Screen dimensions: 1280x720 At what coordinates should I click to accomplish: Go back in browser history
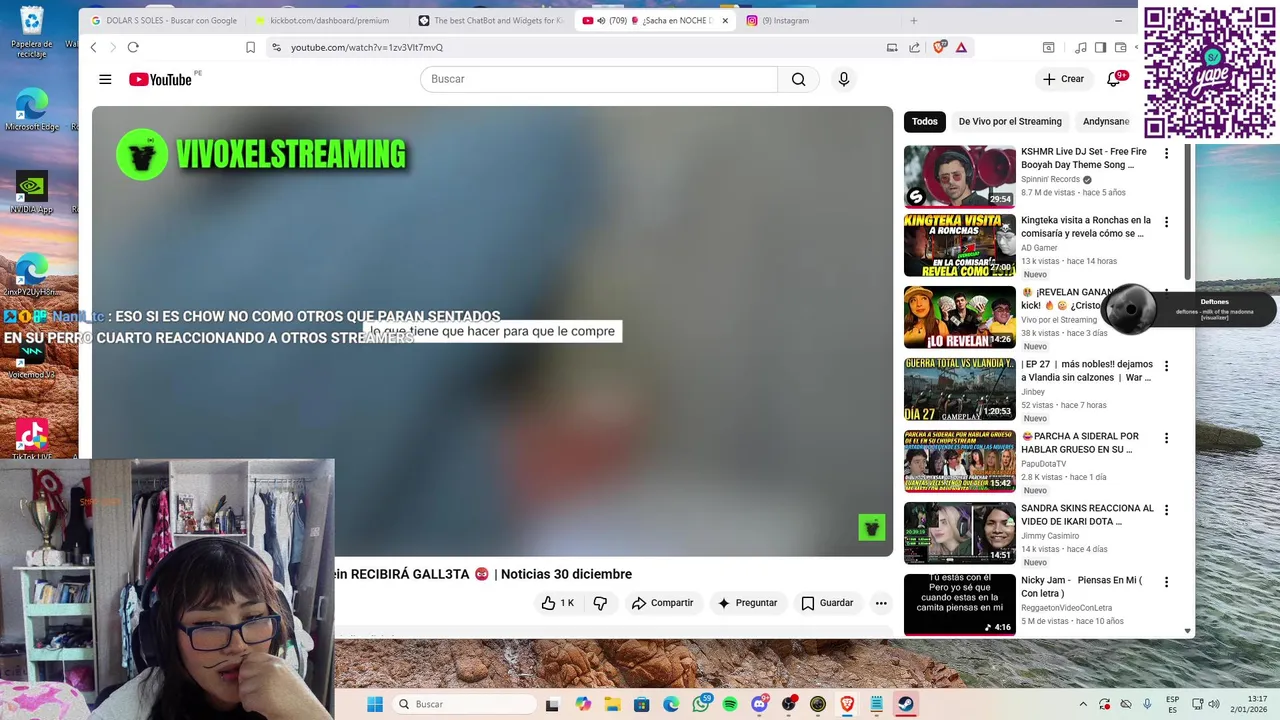pos(93,47)
